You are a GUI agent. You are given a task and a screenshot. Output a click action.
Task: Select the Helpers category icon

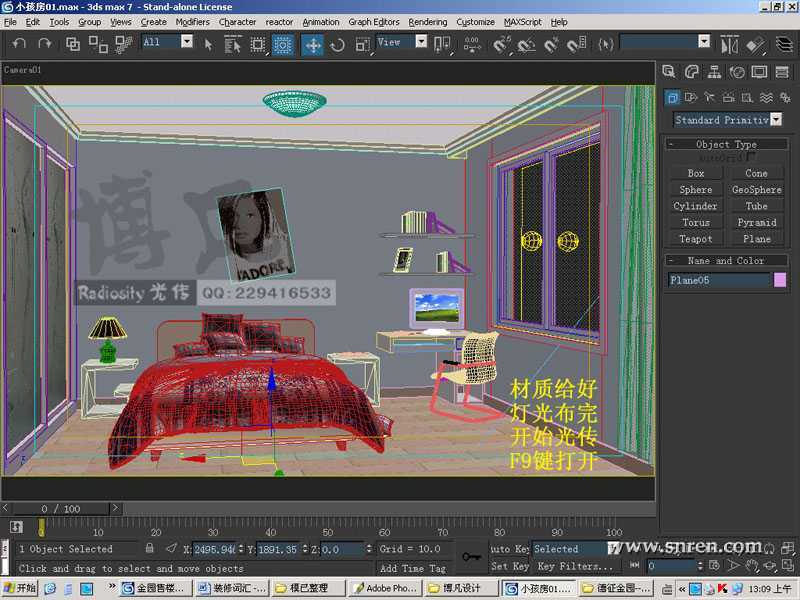point(747,97)
